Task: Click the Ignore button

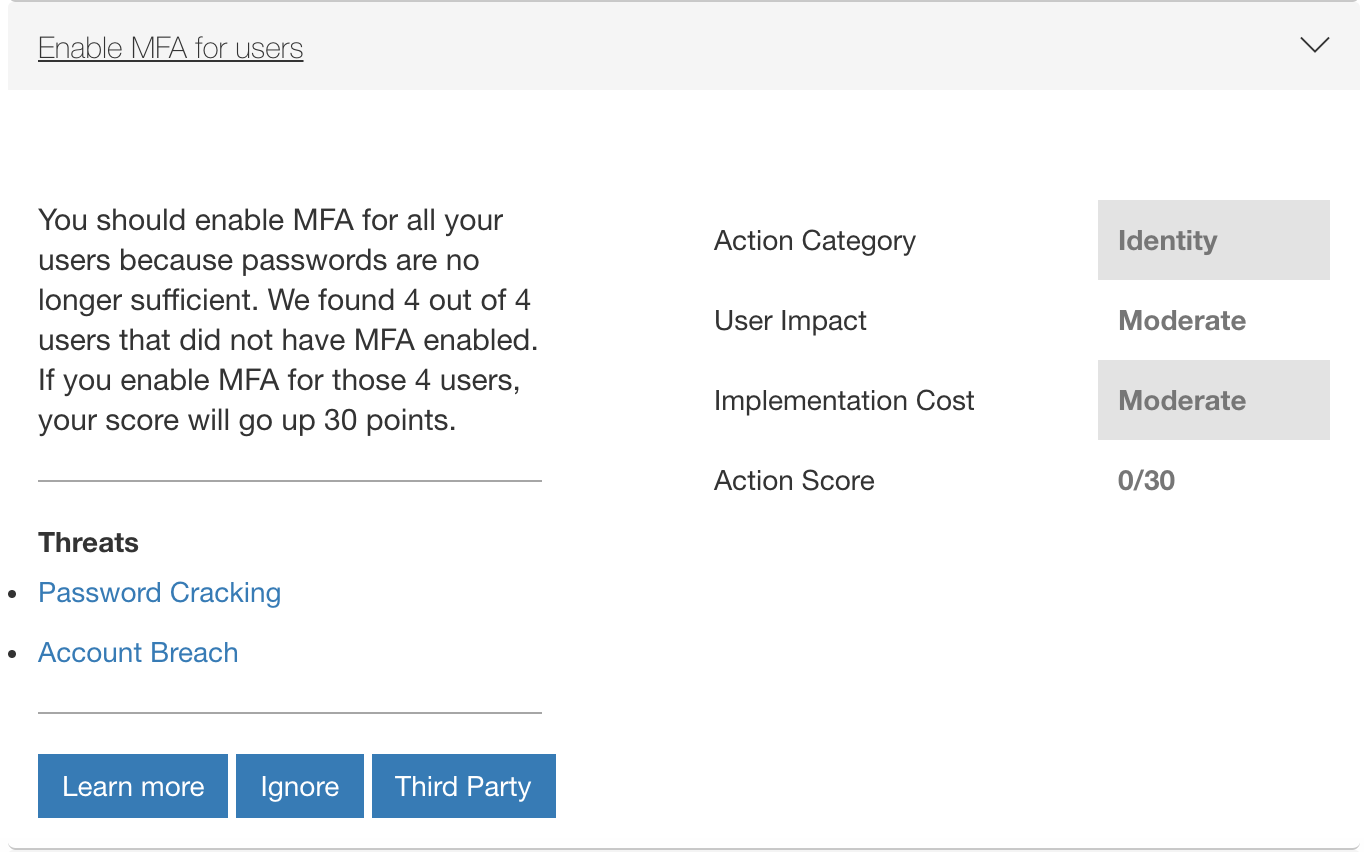Action: tap(299, 787)
